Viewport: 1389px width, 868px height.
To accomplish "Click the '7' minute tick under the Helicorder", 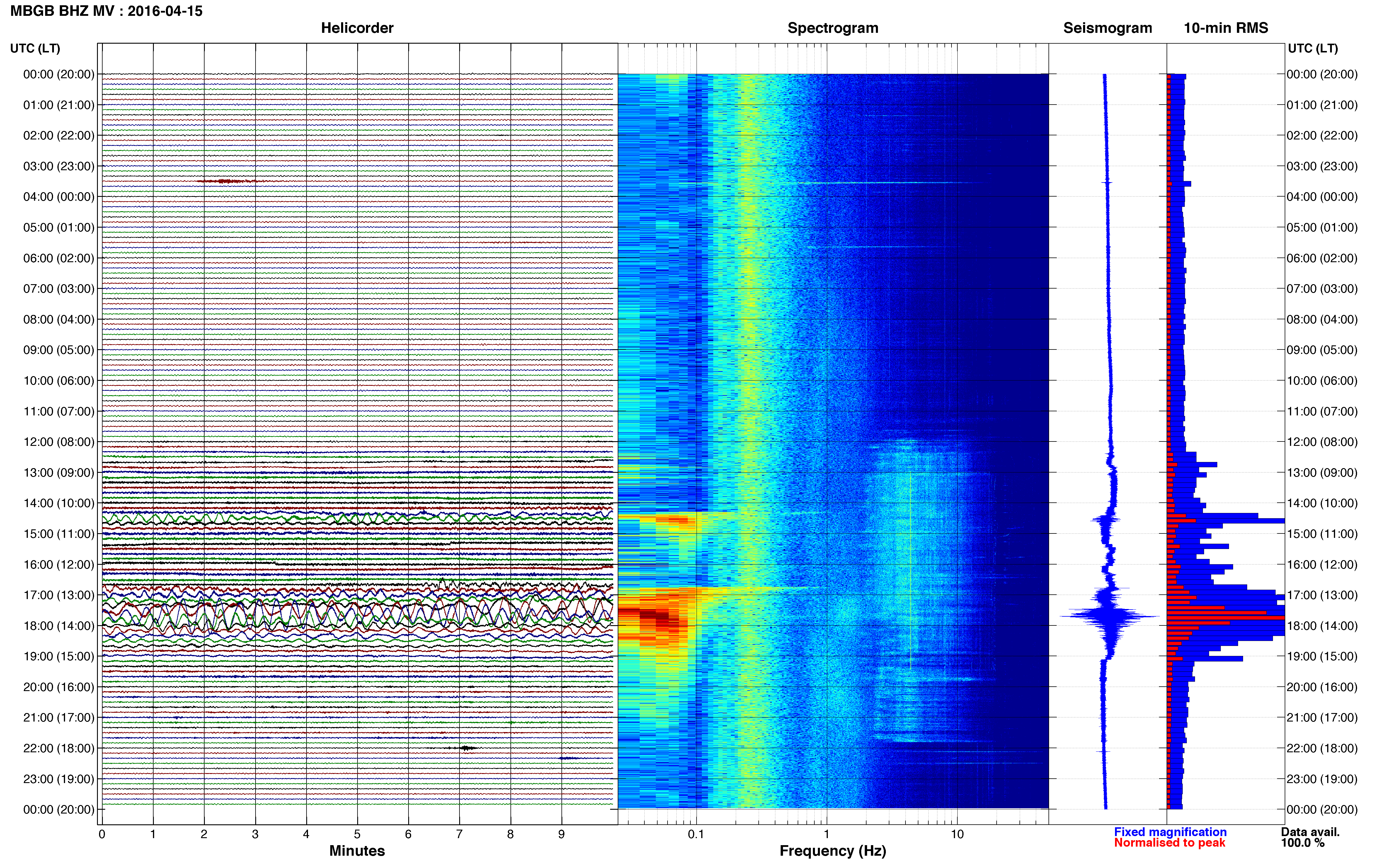I will coord(459,834).
